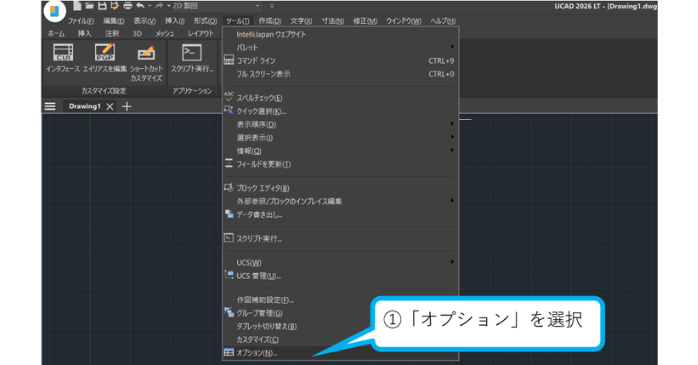Open the hamburger drawing tabs menu
This screenshot has height=365, width=698.
(x=50, y=106)
